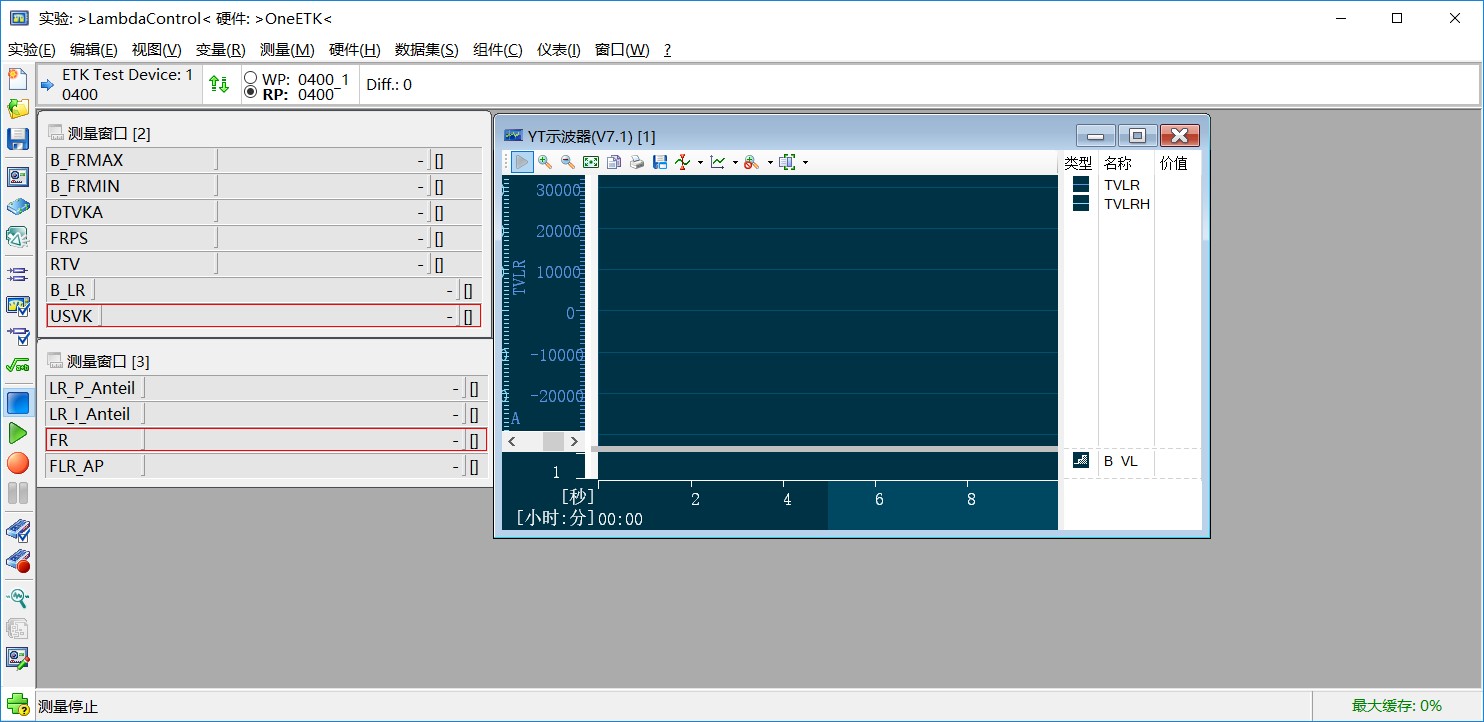This screenshot has width=1484, height=722.
Task: Zoom in on the YT oscilloscope plot
Action: 545,161
